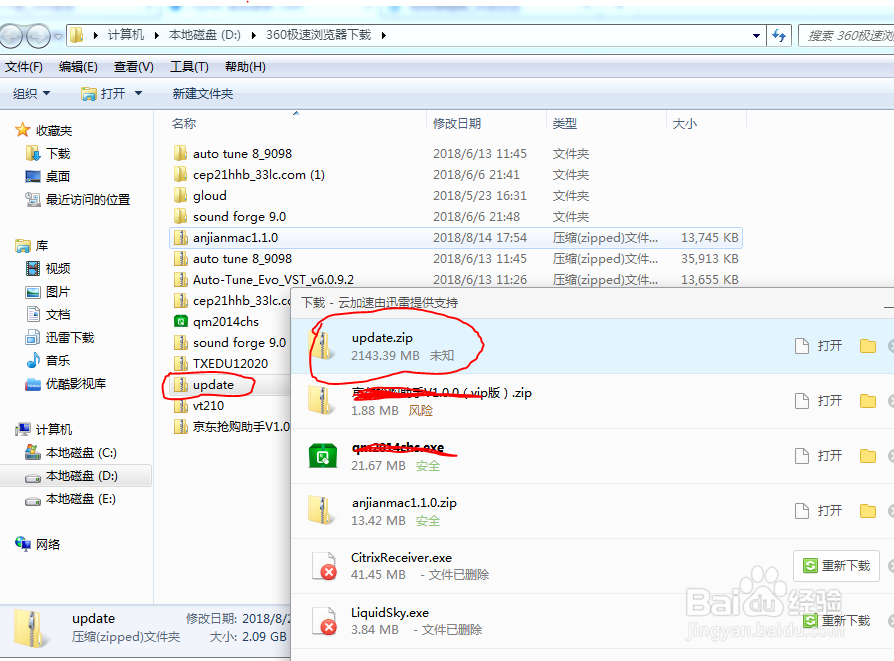Expand the arrow next to the 打开 toolbar button
This screenshot has width=894, height=661.
[x=138, y=94]
